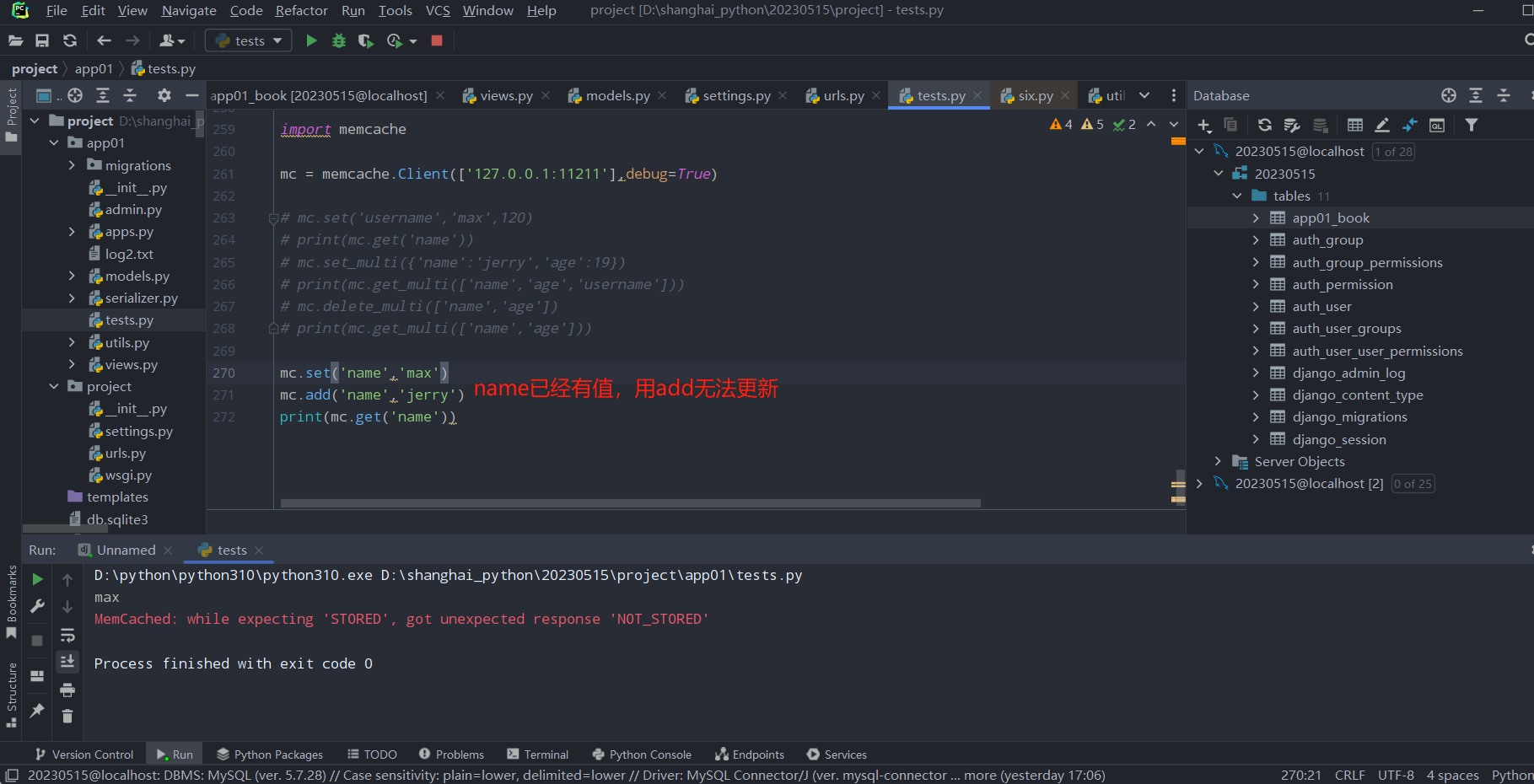Screen dimensions: 1534x784
Task: Expand the app01_book table
Action: [x=1256, y=217]
